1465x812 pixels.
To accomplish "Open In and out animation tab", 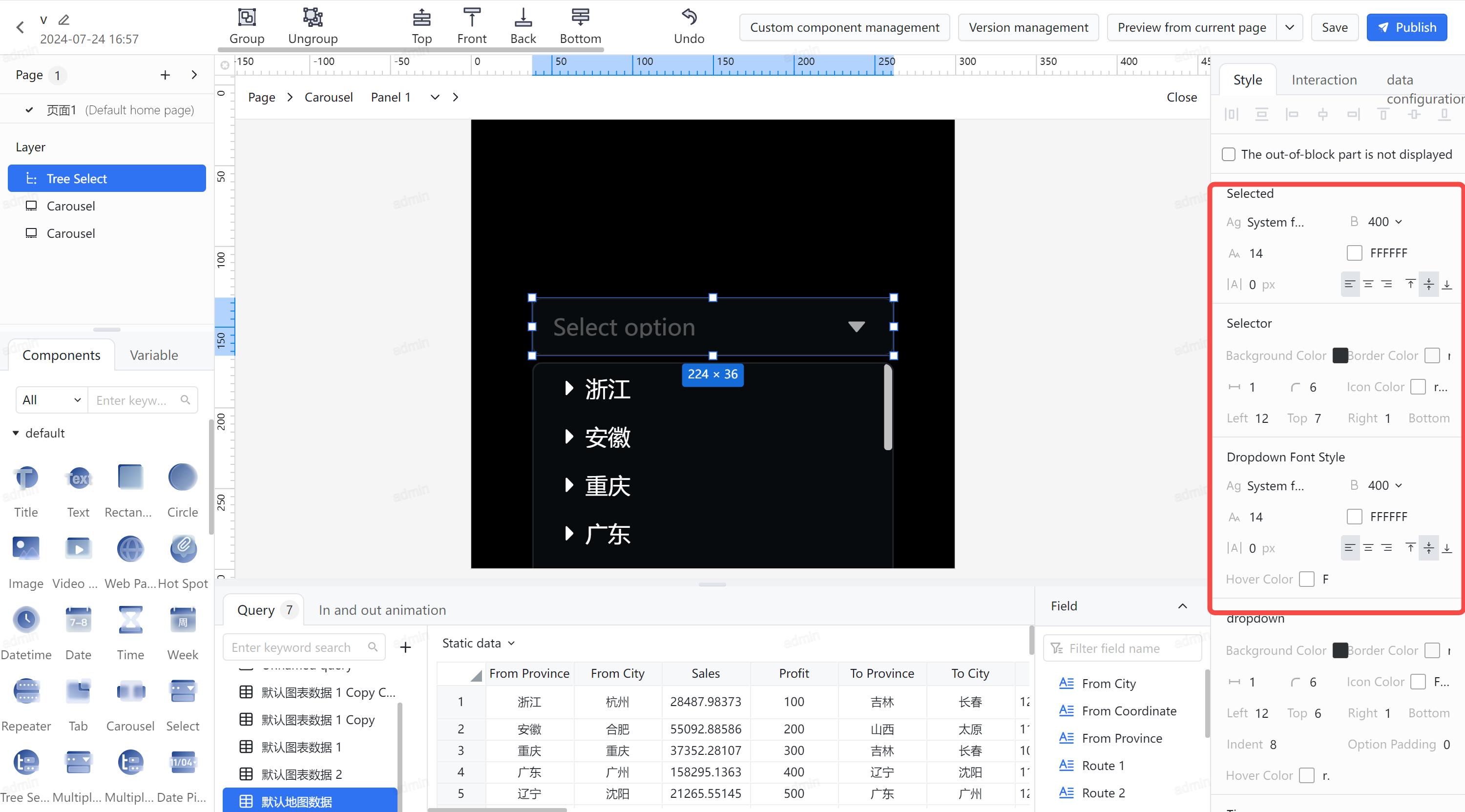I will point(382,610).
